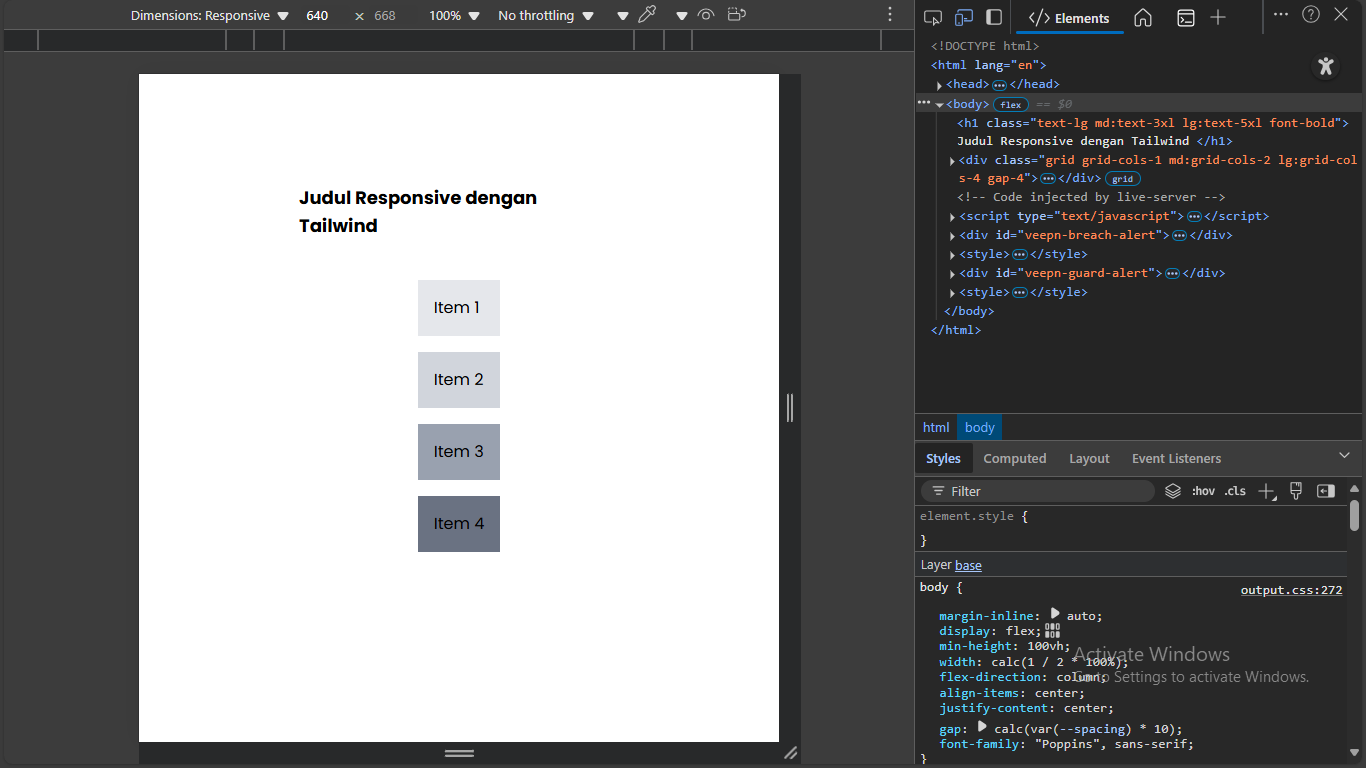The width and height of the screenshot is (1366, 768).
Task: Click the viewport bottom-edge resize handle
Action: (459, 753)
